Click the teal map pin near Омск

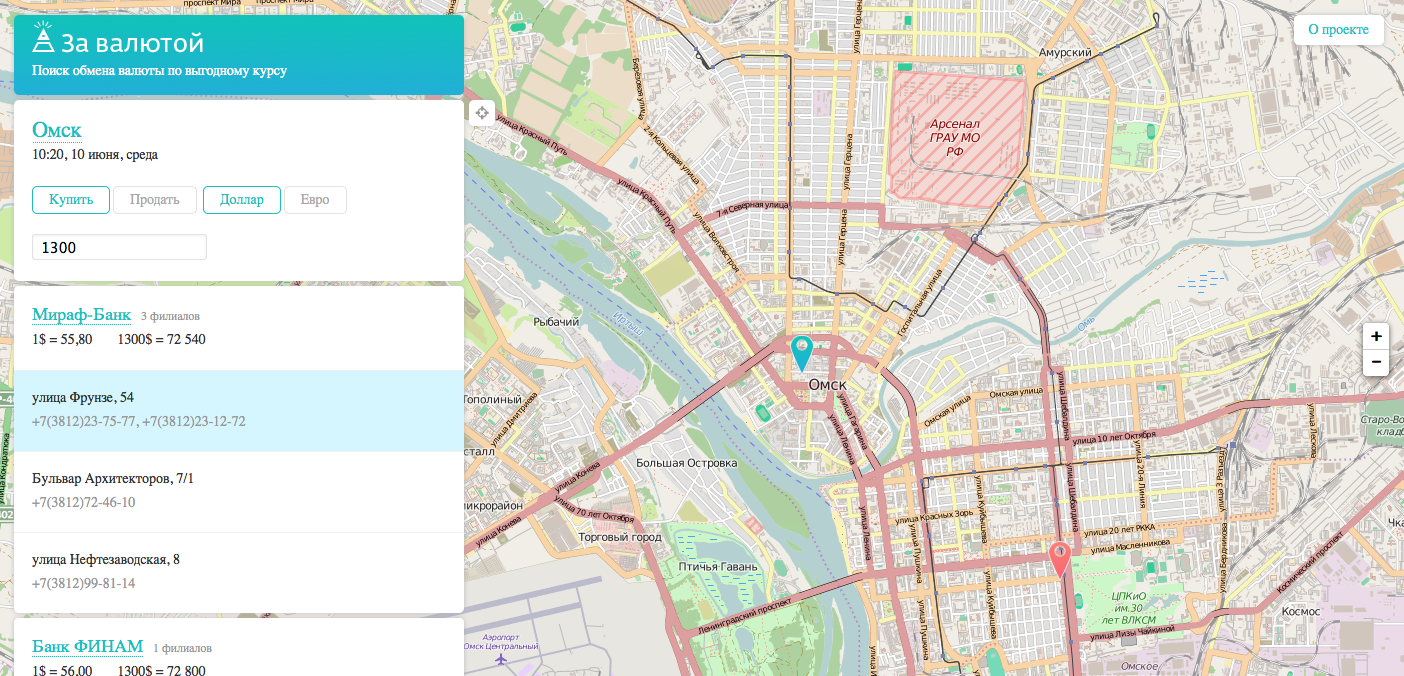tap(801, 354)
